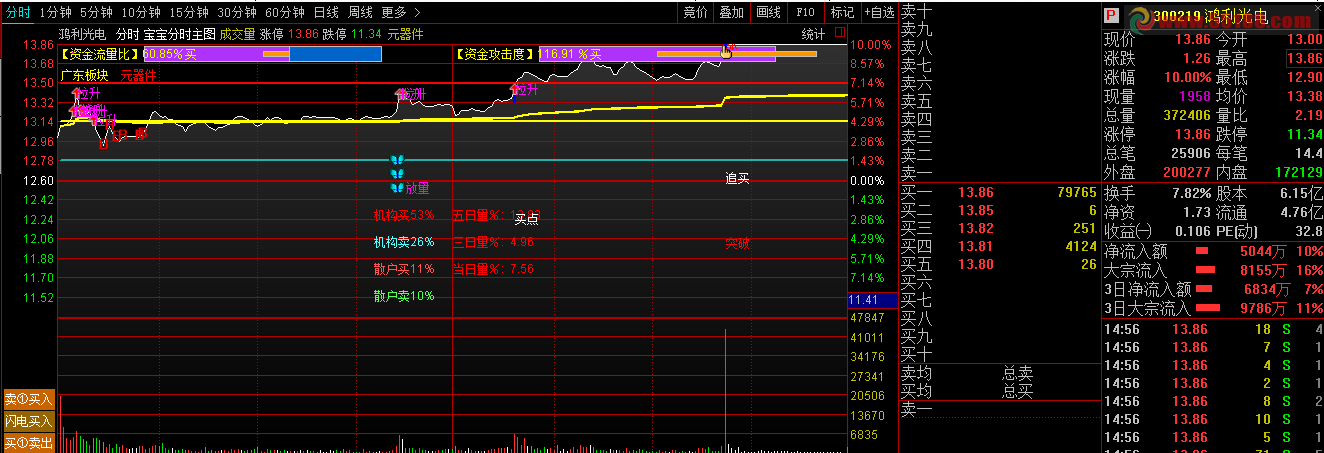Open the 60分钟 period tab
1324x453 pixels.
284,12
